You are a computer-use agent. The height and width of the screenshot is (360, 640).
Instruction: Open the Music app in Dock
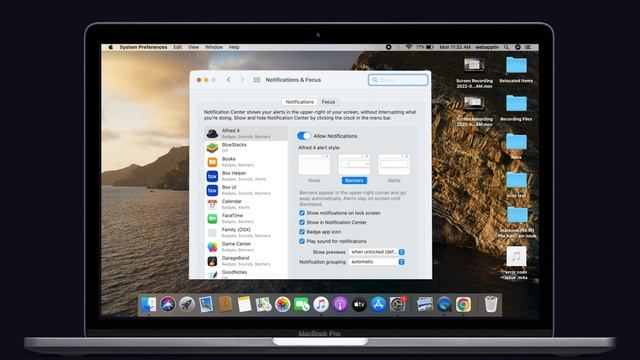coord(321,304)
